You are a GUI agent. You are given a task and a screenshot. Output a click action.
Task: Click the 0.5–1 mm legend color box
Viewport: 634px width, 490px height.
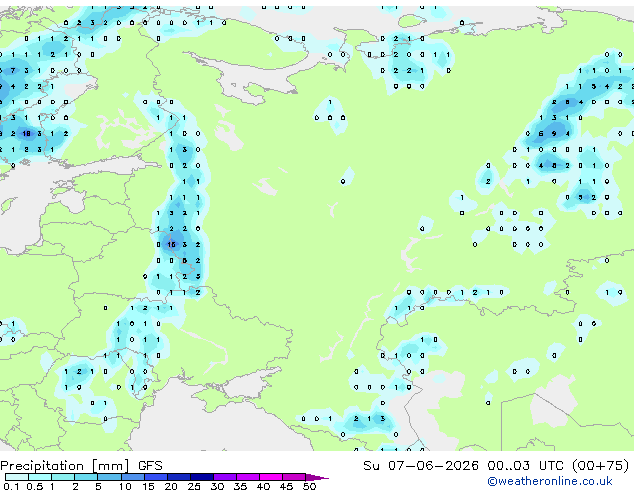click(40, 477)
